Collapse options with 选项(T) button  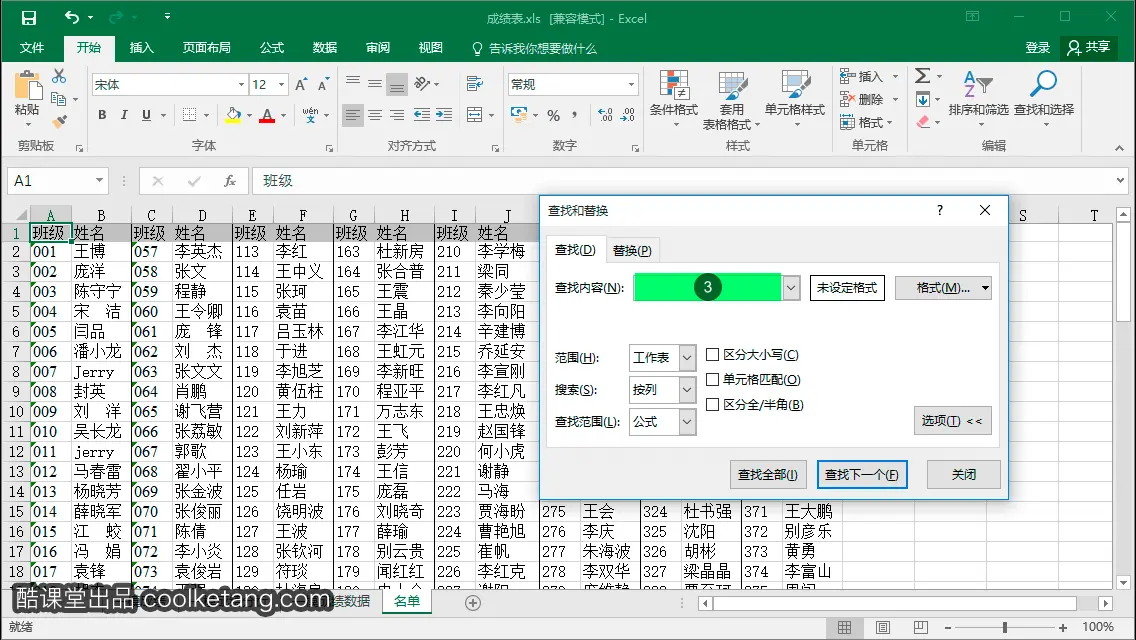tap(952, 421)
